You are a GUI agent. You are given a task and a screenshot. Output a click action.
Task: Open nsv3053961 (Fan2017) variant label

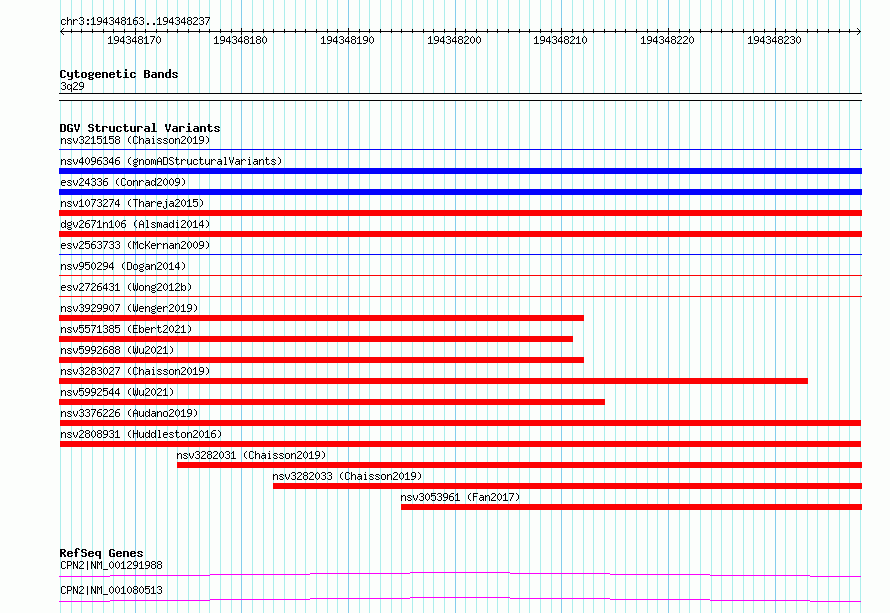tap(460, 497)
